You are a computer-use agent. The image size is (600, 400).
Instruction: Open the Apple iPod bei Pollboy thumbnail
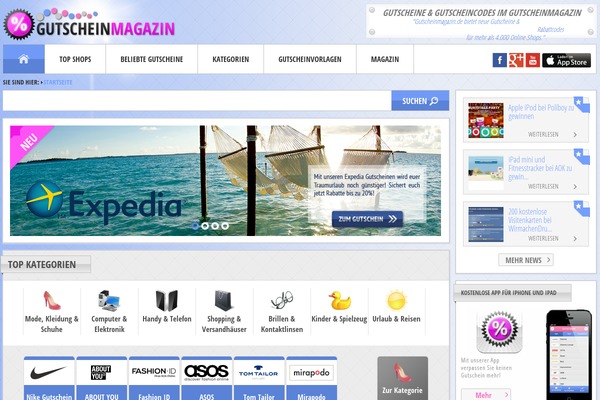point(486,120)
